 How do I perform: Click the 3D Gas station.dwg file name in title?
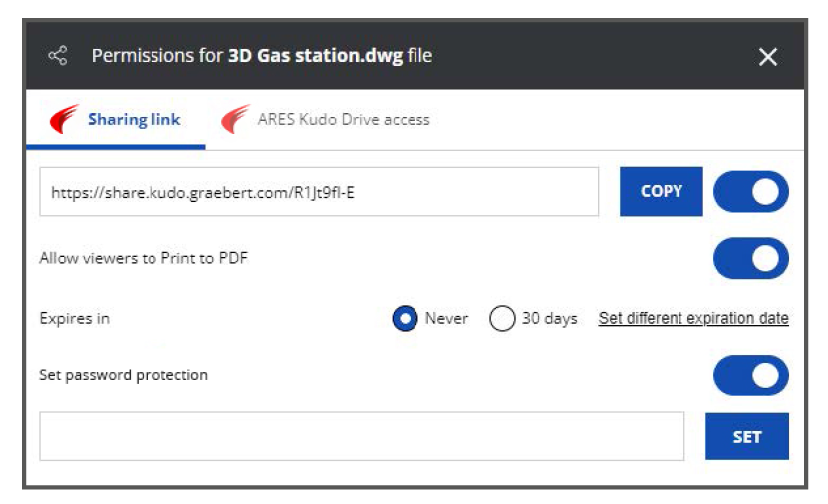click(315, 55)
